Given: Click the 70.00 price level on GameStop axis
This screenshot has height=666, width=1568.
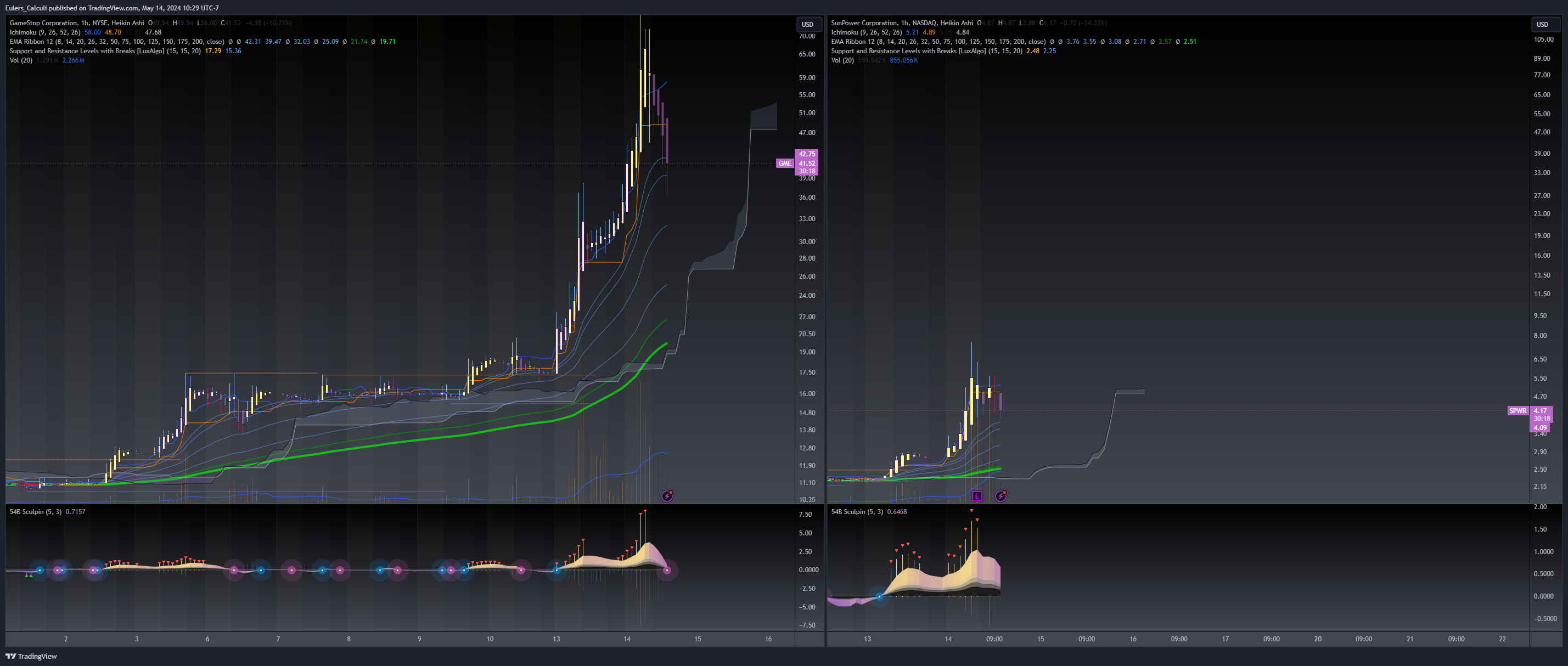Looking at the screenshot, I should coord(807,37).
